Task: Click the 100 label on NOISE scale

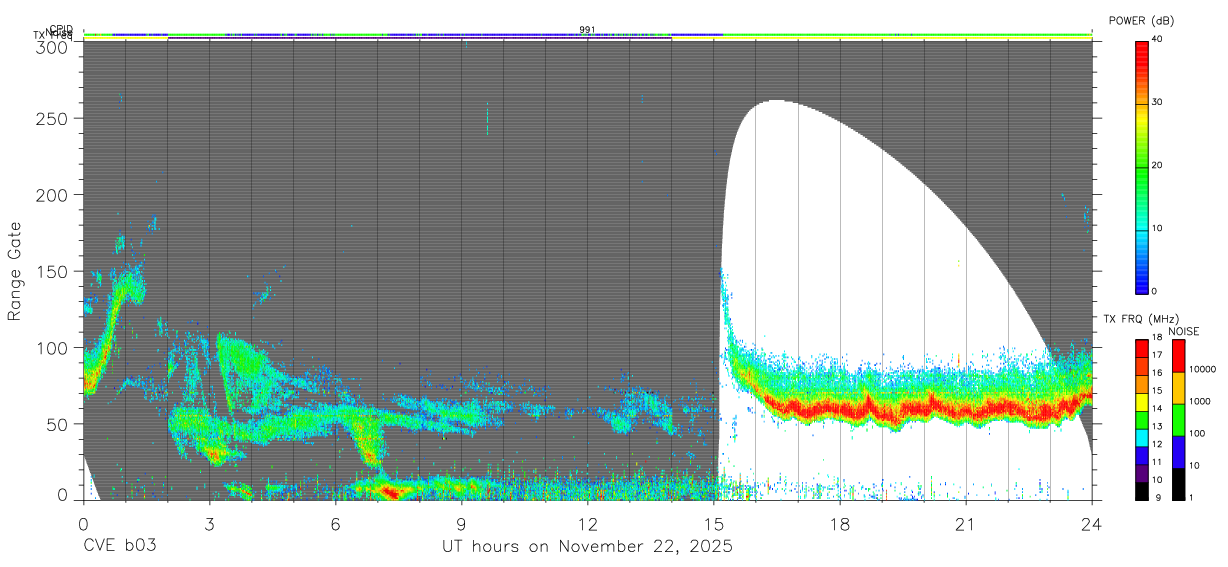Action: tap(1197, 434)
